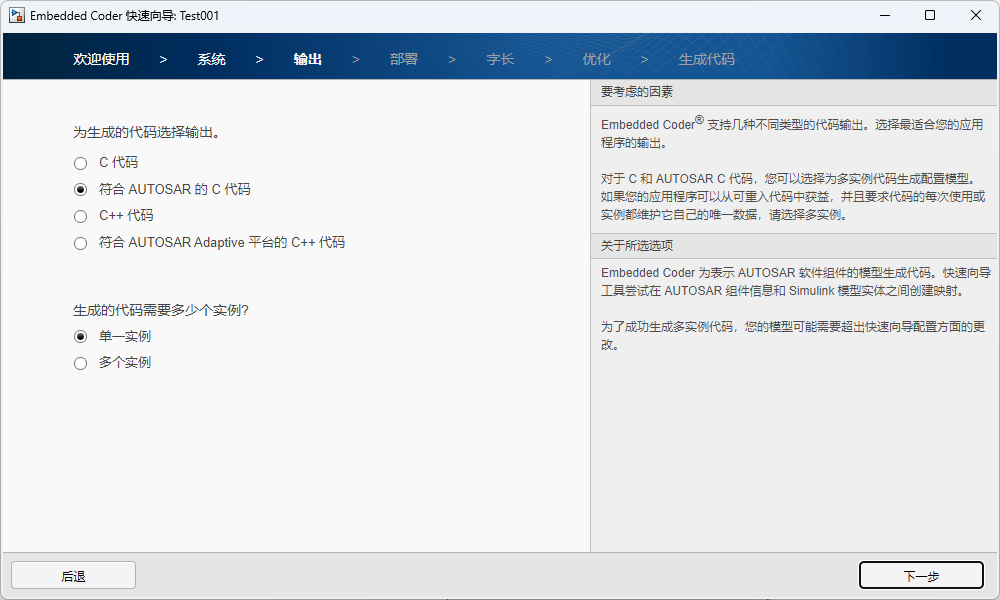Close the Embedded Coder 快速向导 window
This screenshot has height=600, width=1000.
(976, 15)
